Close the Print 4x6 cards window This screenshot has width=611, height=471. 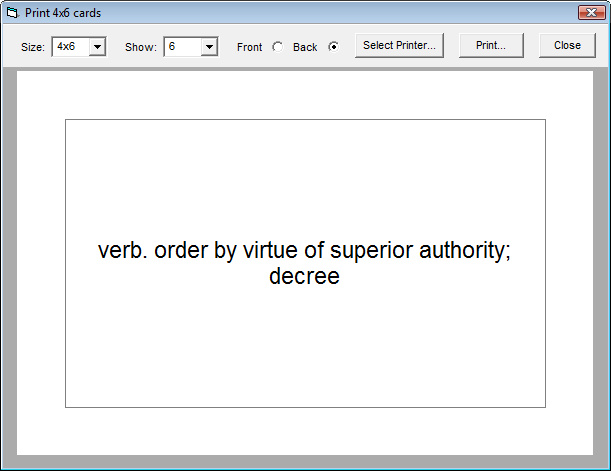coord(592,12)
